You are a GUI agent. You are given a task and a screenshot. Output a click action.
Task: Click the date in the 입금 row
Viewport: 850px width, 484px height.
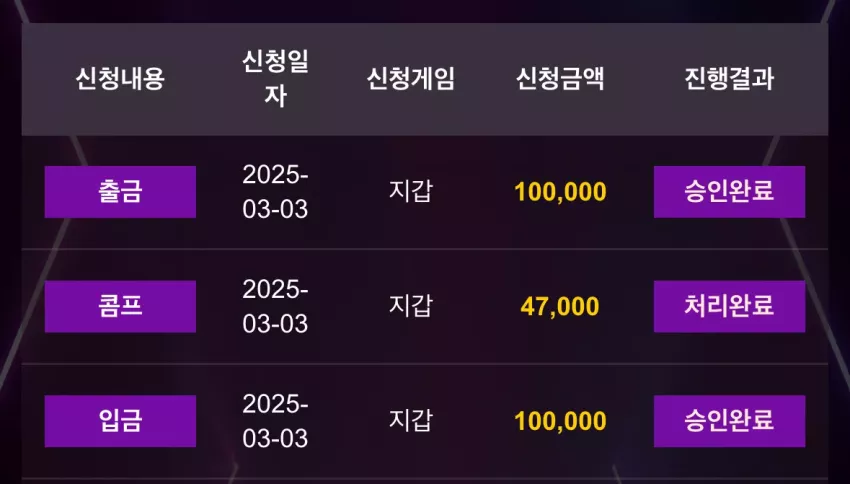pyautogui.click(x=275, y=421)
